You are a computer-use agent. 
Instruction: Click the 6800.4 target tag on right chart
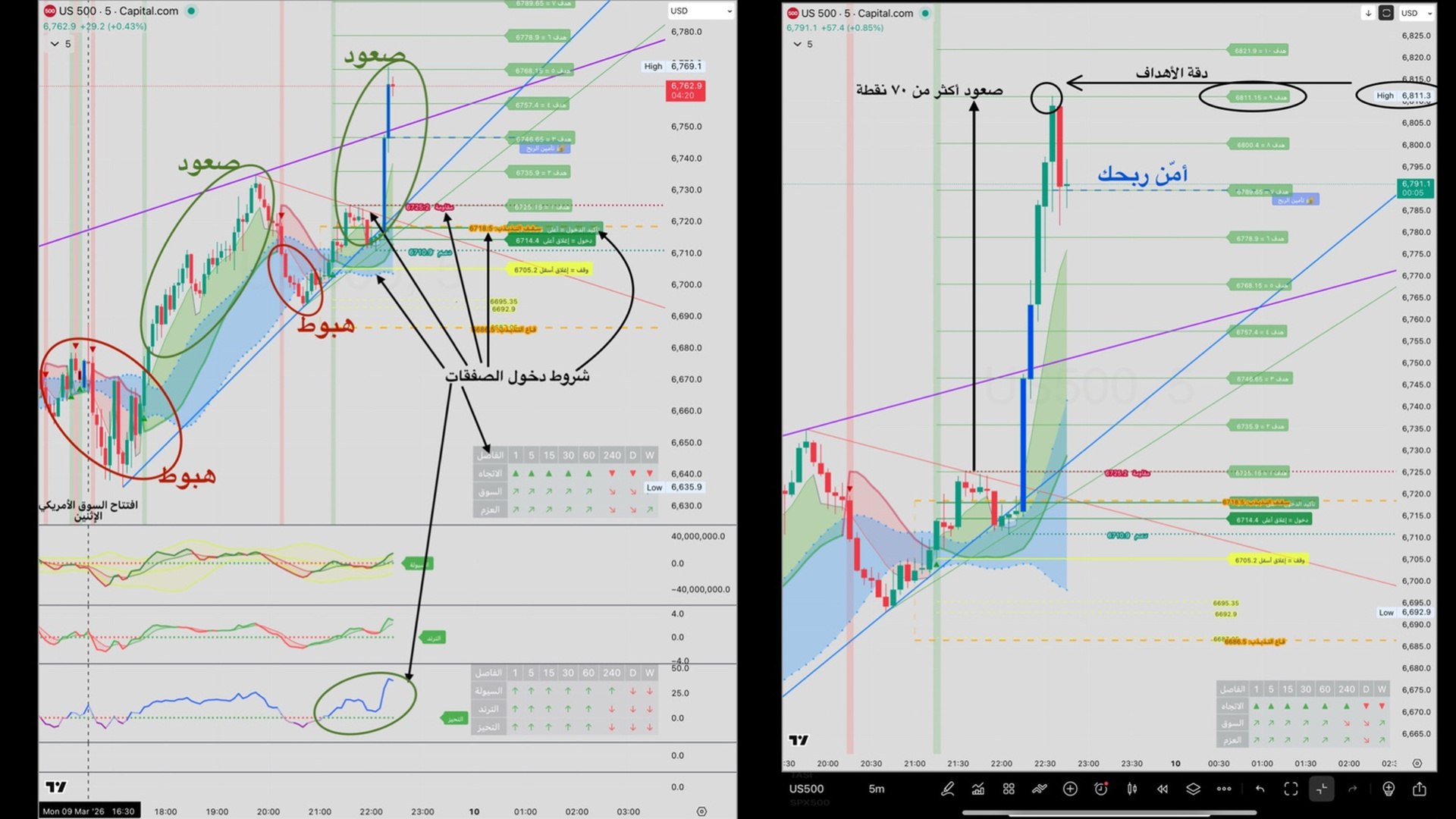click(1260, 145)
